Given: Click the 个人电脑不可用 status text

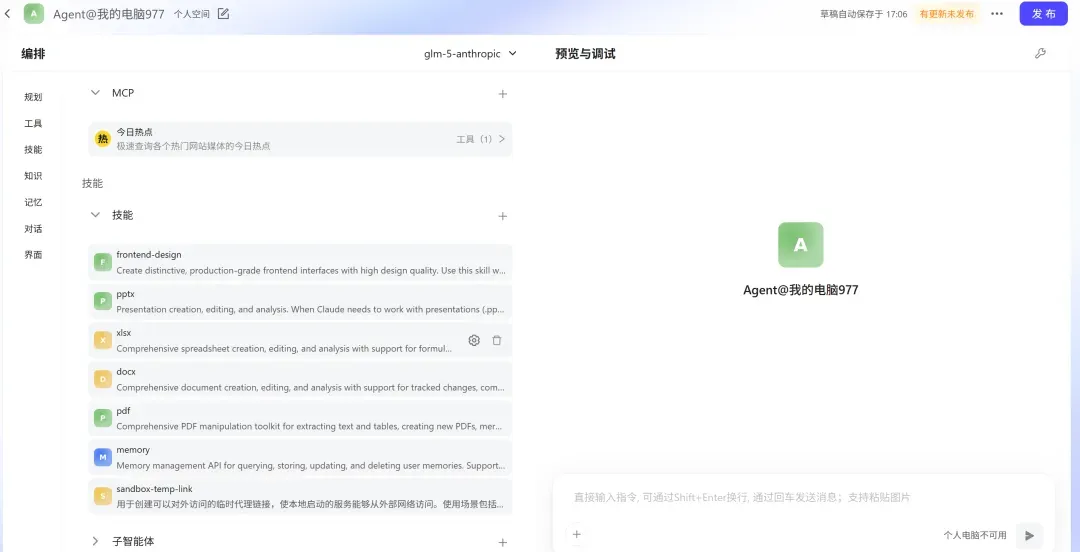Looking at the screenshot, I should (975, 535).
